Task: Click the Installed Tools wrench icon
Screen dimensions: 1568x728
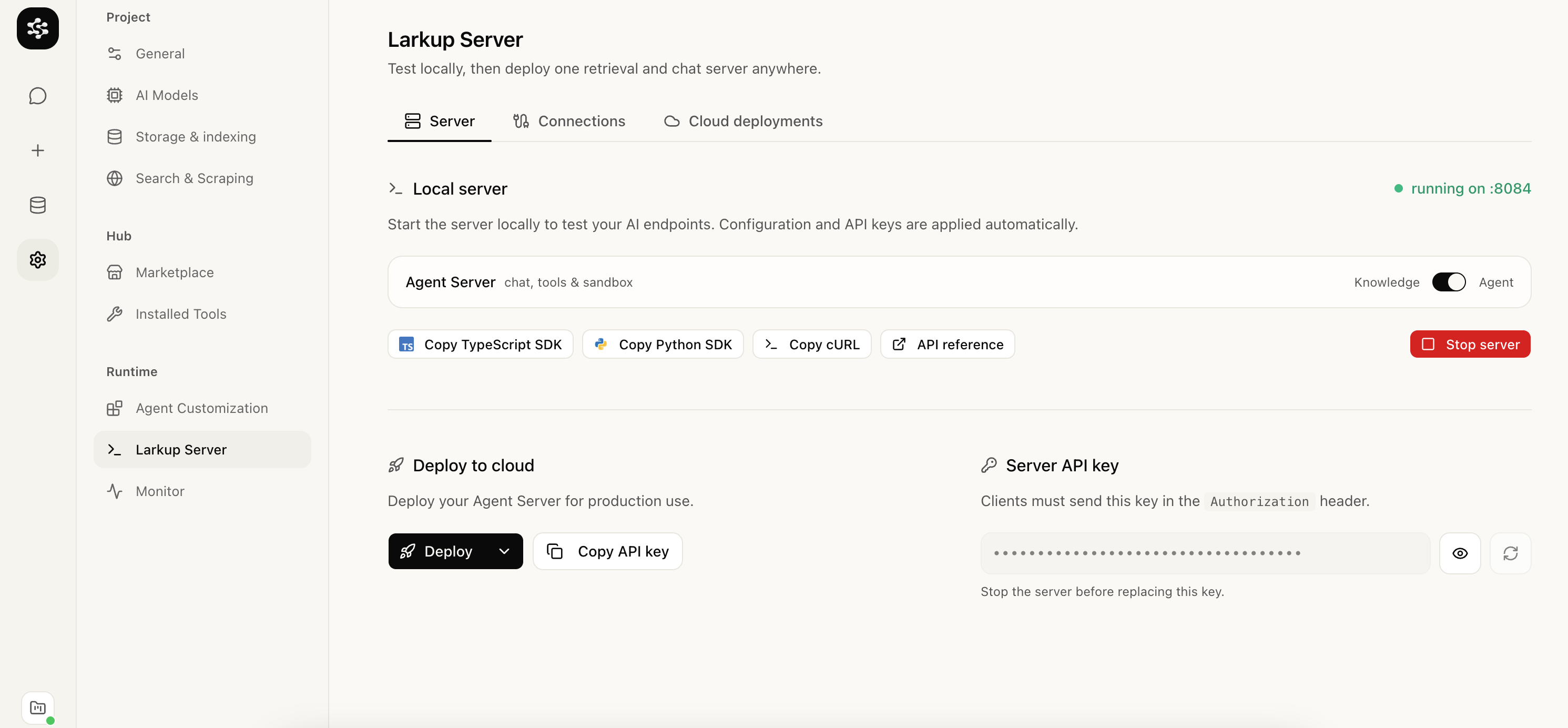Action: coord(115,314)
